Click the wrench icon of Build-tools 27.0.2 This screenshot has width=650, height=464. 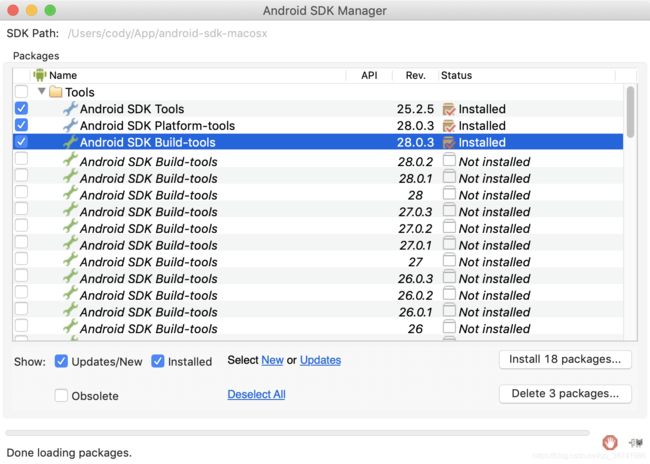[x=70, y=226]
